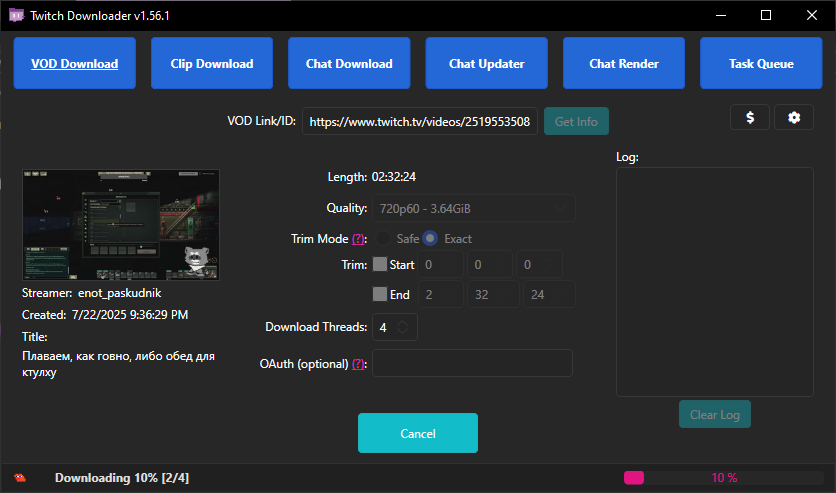The height and width of the screenshot is (493, 836).
Task: Click the VOD thumbnail preview image
Action: (x=120, y=225)
